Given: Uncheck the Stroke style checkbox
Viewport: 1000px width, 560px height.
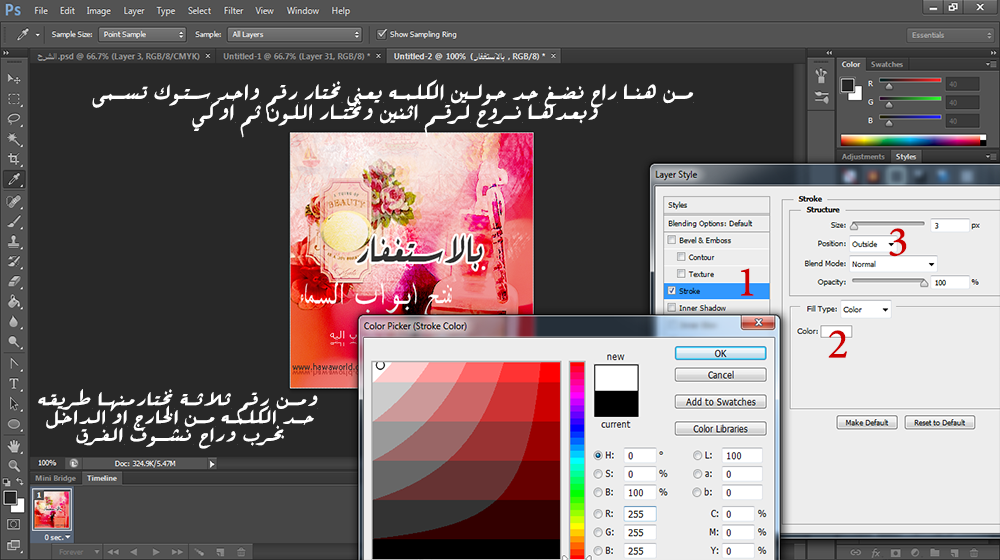Looking at the screenshot, I should tap(672, 291).
